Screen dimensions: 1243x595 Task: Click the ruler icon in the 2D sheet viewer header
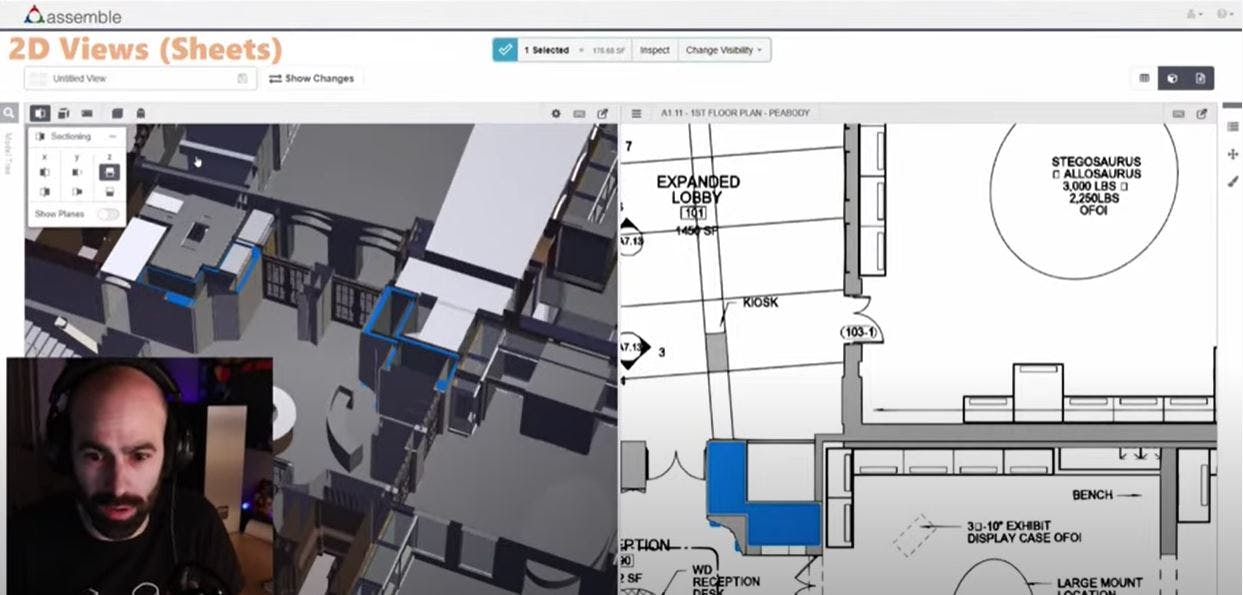(1179, 114)
